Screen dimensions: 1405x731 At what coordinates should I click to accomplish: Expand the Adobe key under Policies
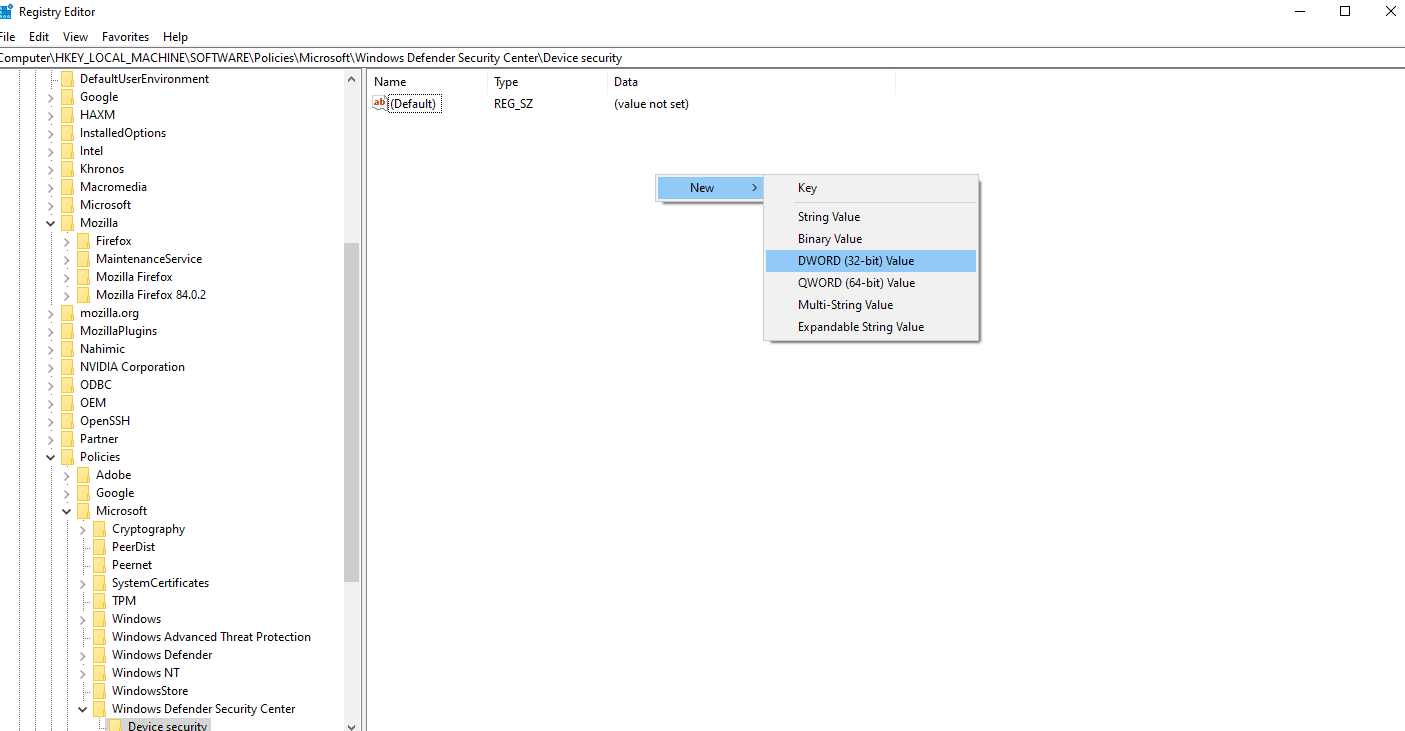click(x=67, y=475)
